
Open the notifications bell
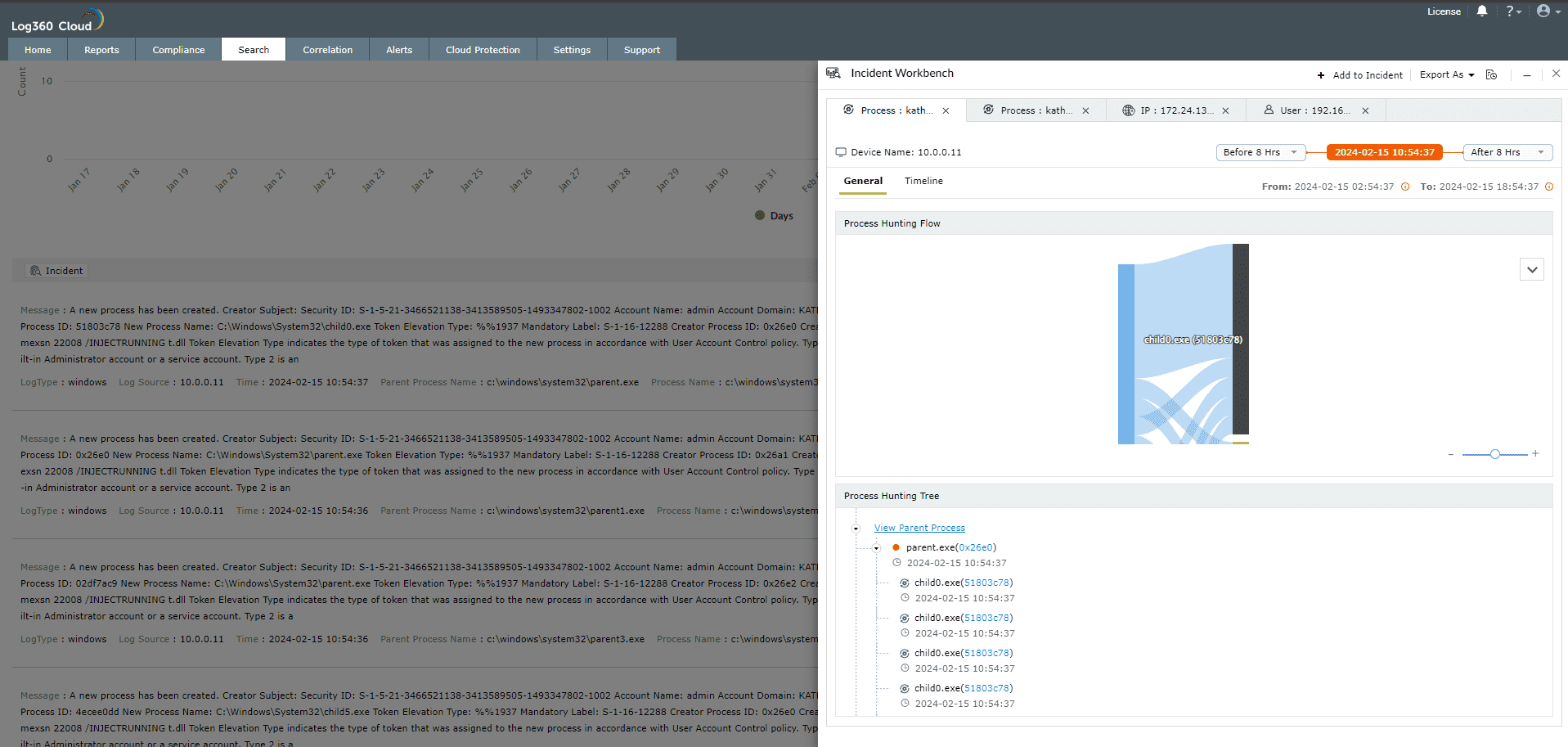point(1482,11)
